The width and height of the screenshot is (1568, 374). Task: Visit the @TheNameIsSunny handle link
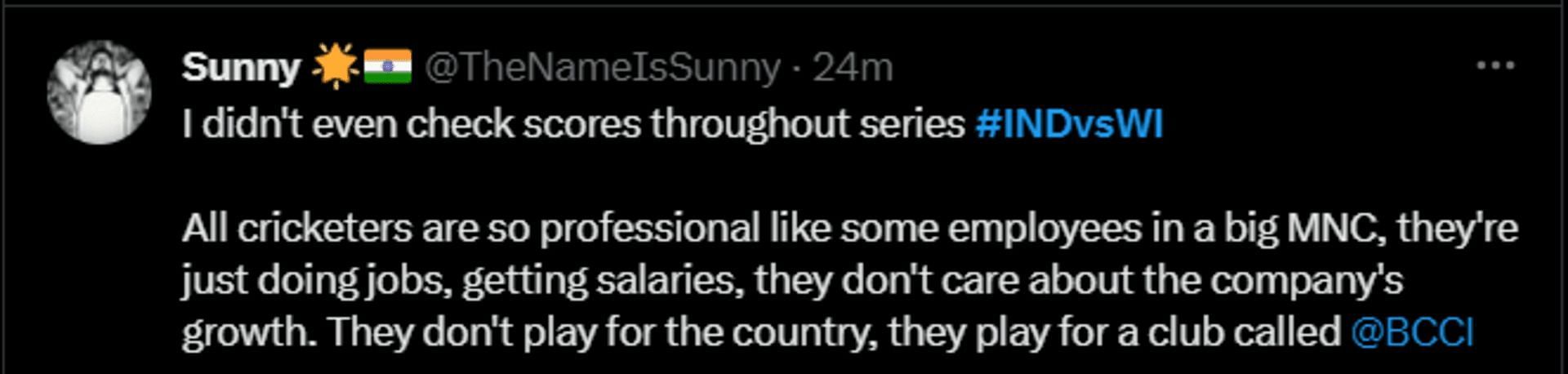point(602,68)
